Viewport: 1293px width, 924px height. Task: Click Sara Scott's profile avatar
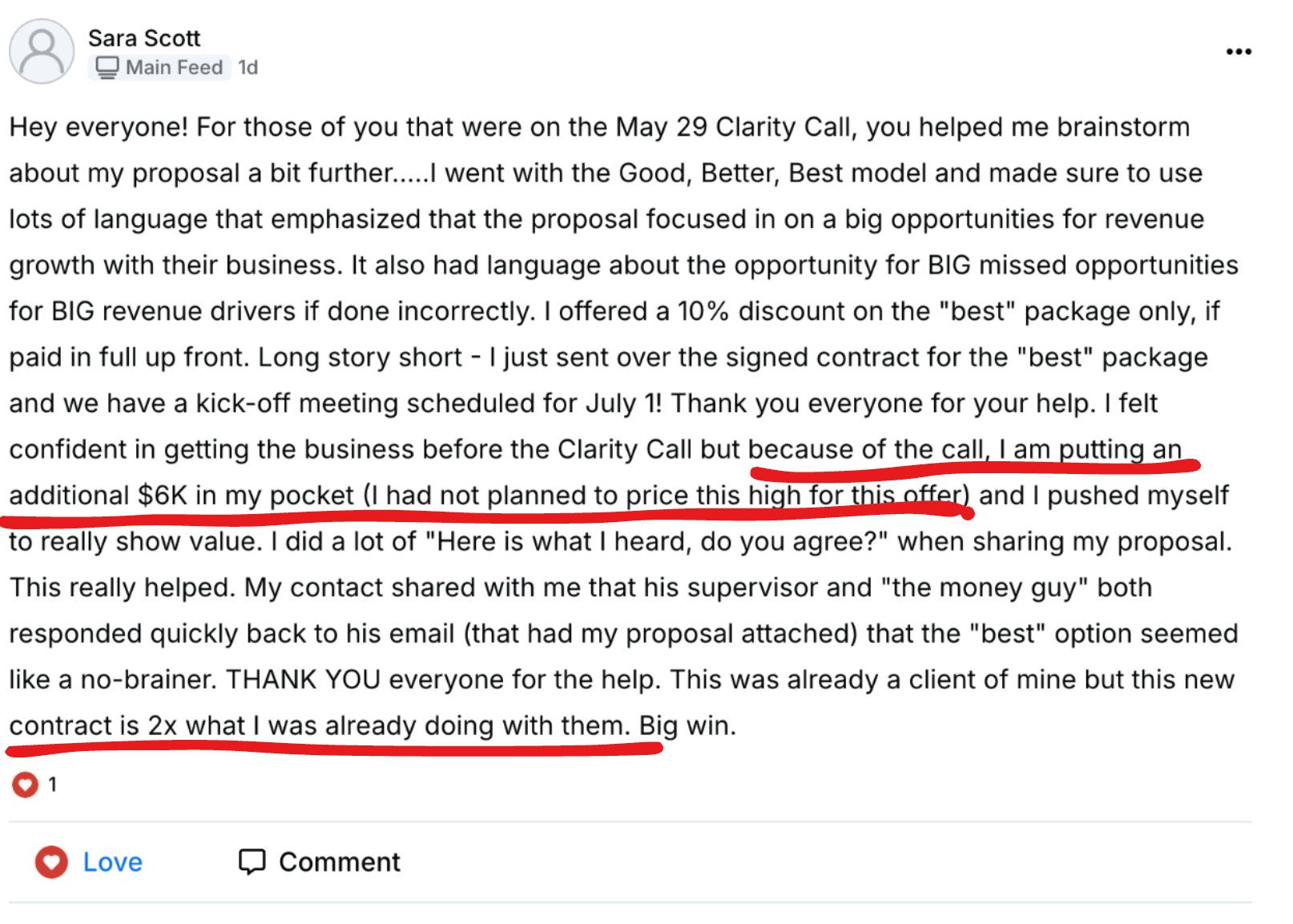(x=42, y=52)
